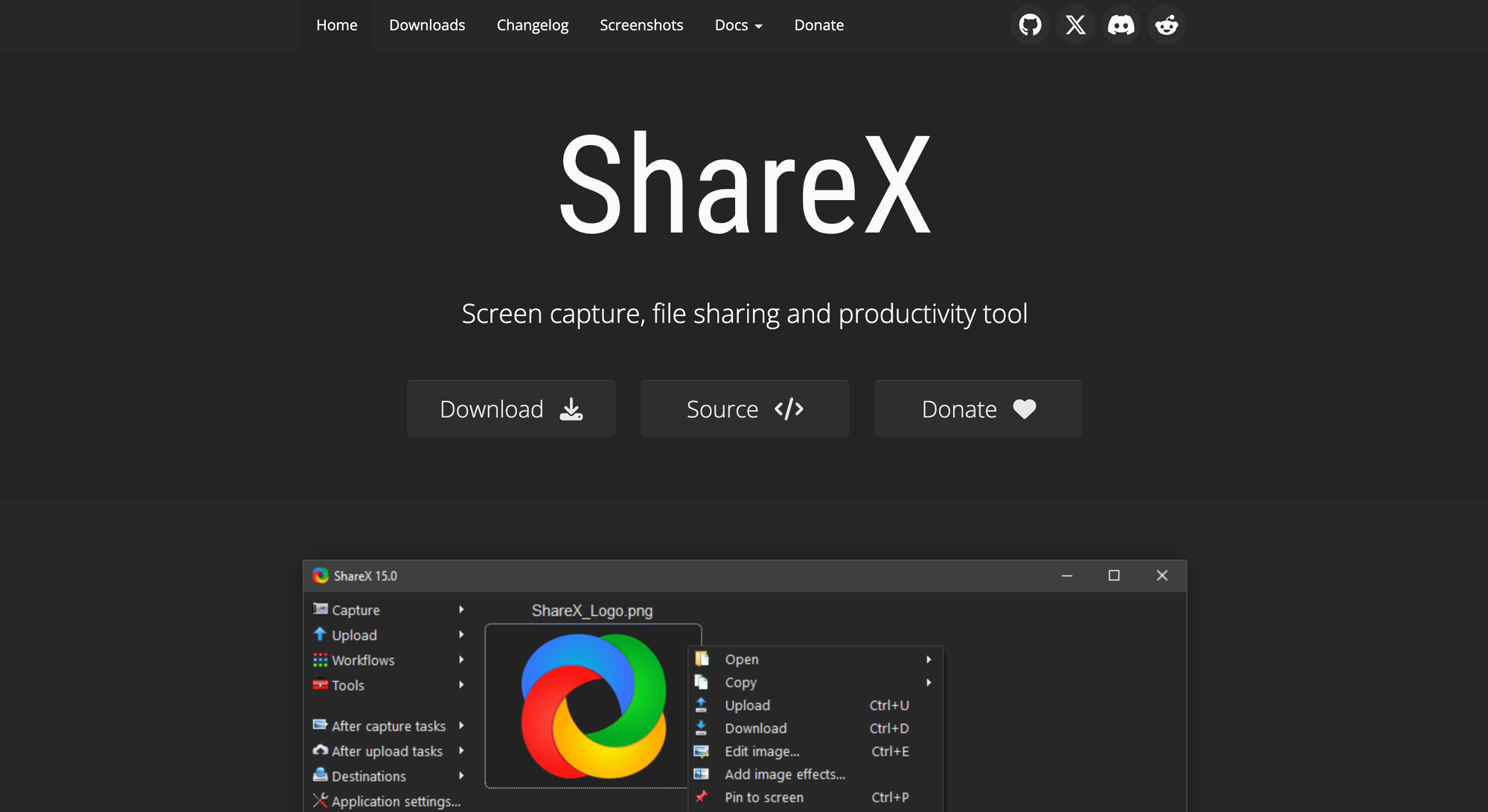Open the X (Twitter) icon link
Image resolution: width=1488 pixels, height=812 pixels.
click(x=1075, y=25)
